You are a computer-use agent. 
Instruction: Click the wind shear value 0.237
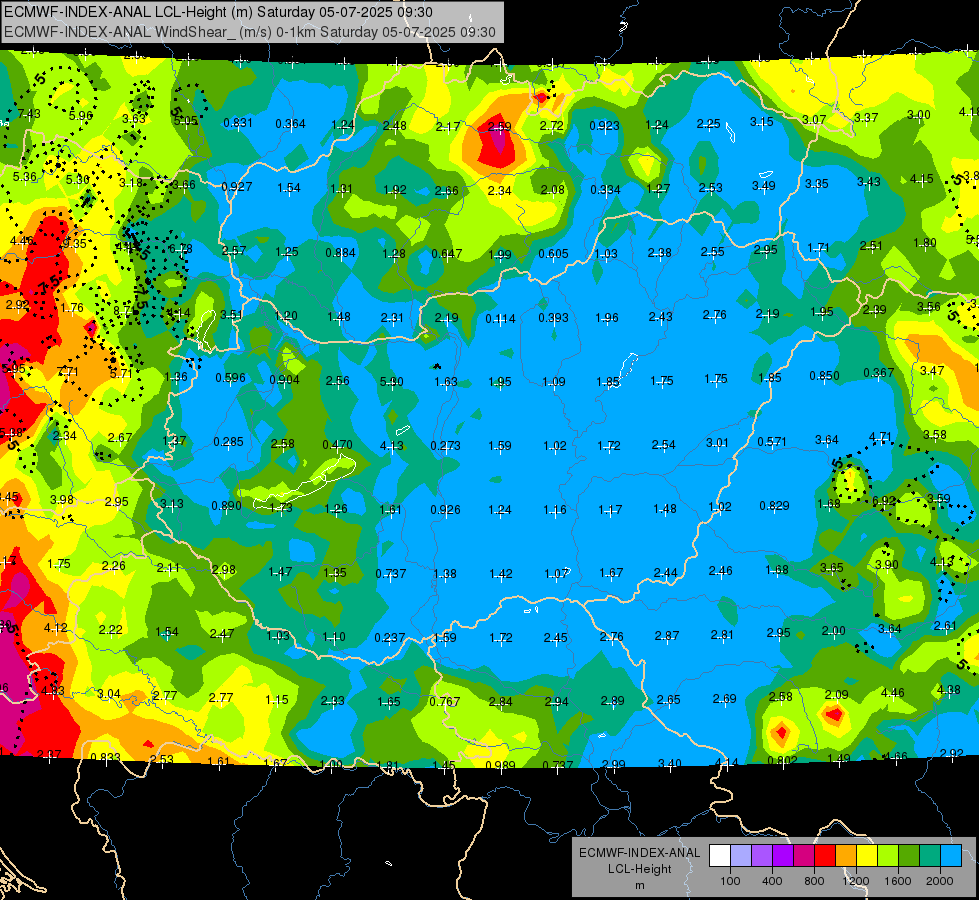click(390, 638)
